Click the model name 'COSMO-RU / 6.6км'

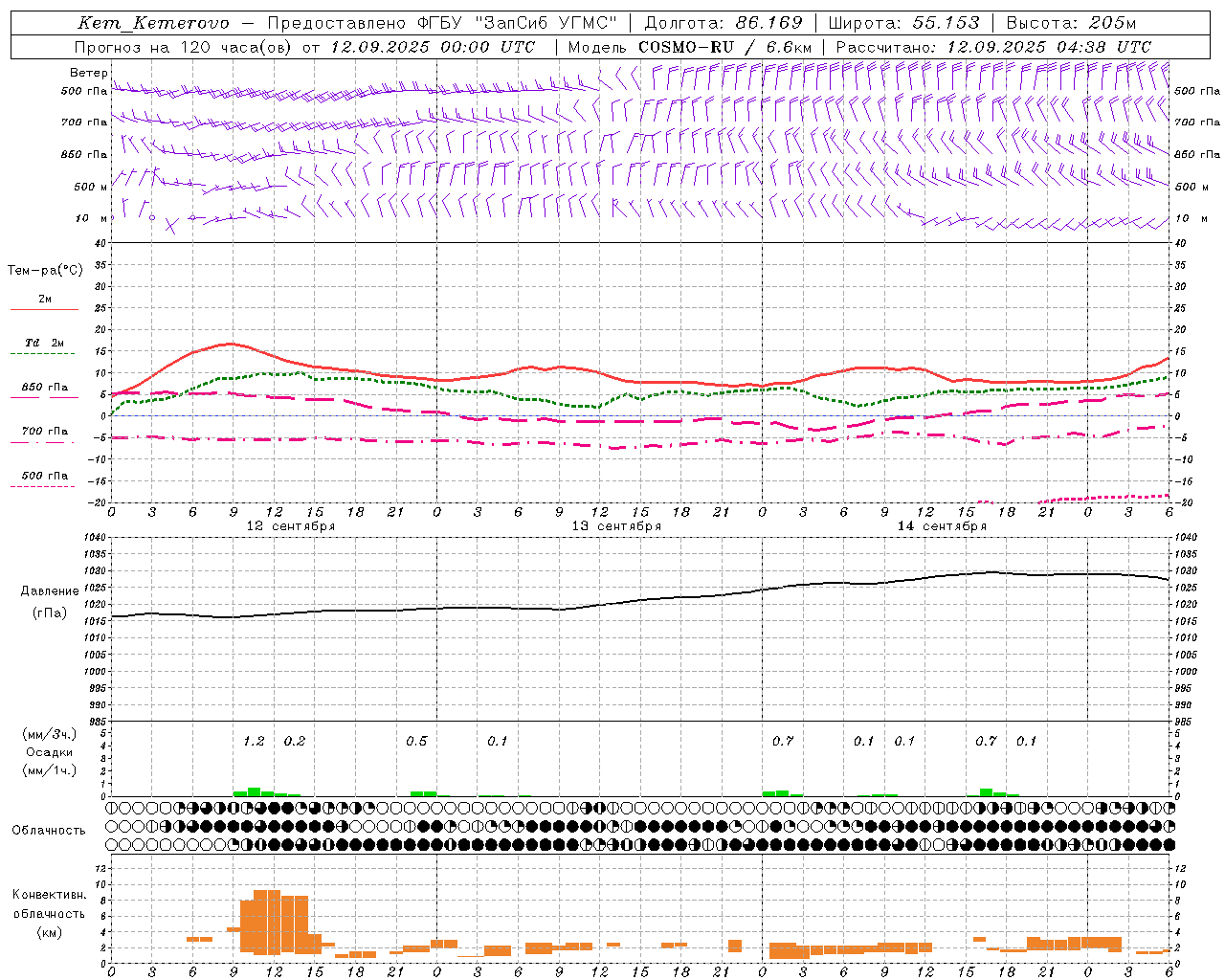[725, 47]
